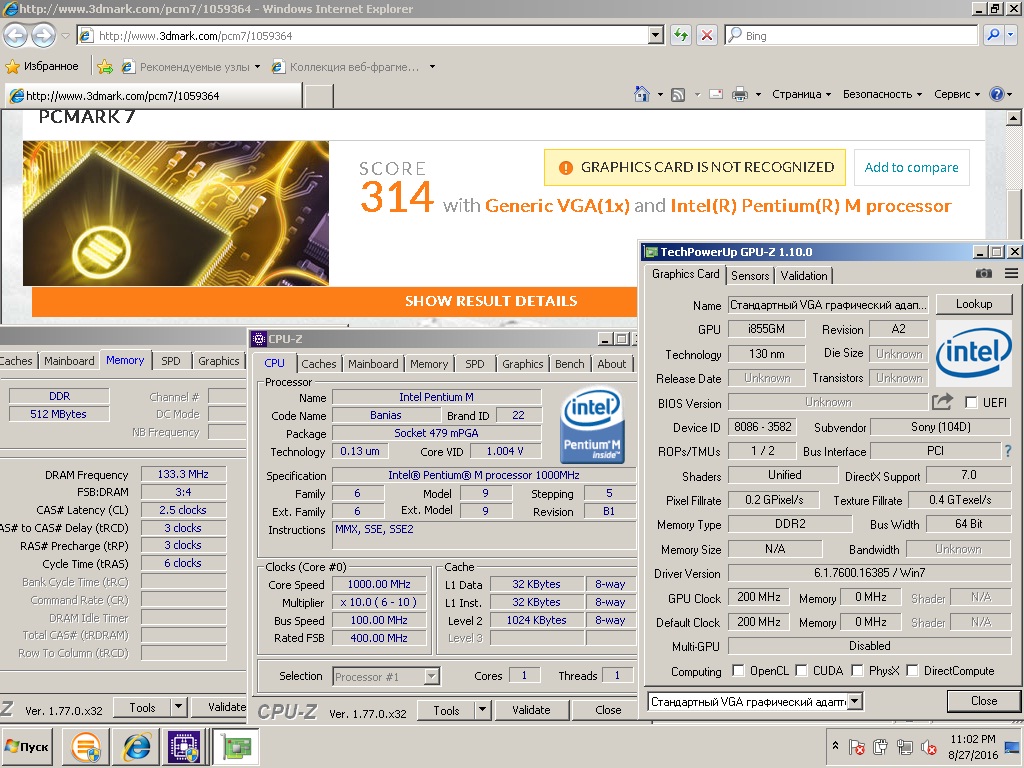
Task: Open the Безопасность menu dropdown
Action: point(882,94)
